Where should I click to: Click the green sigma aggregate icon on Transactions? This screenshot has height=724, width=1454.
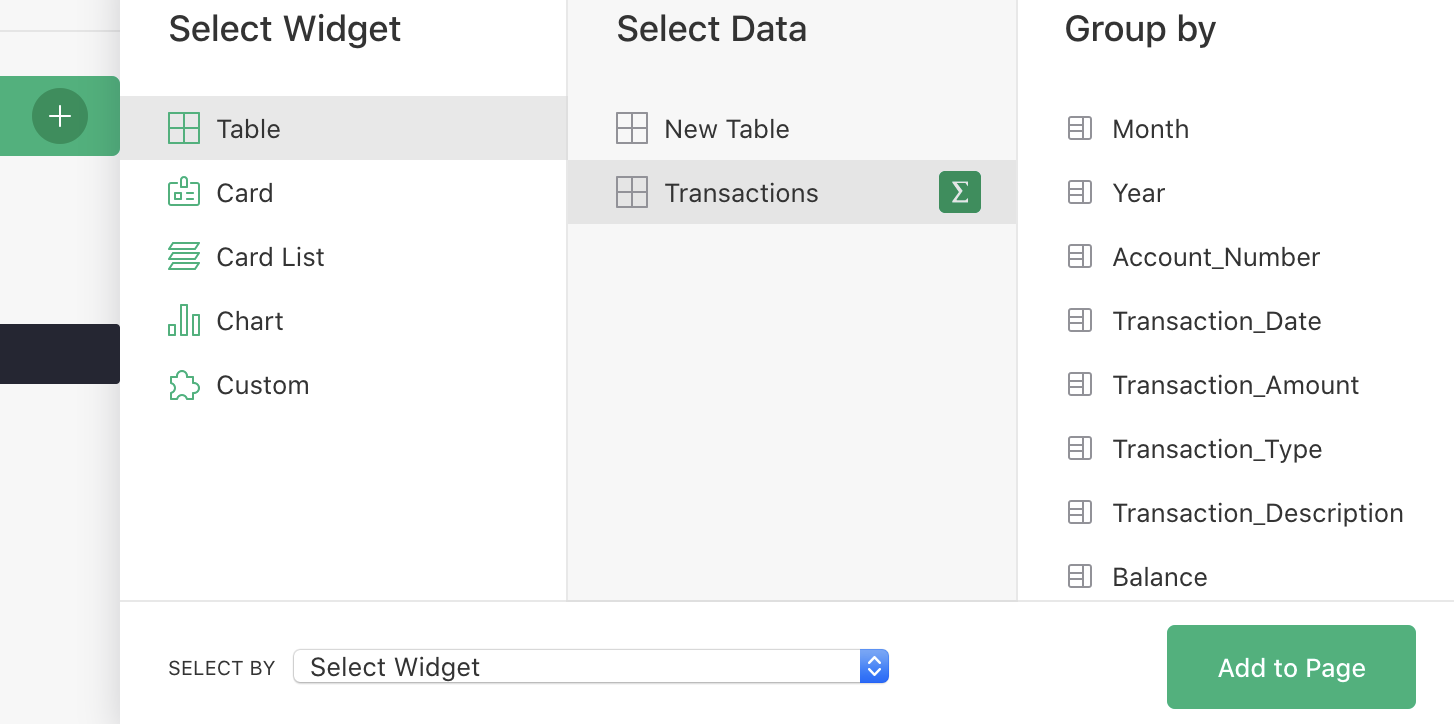(x=959, y=192)
